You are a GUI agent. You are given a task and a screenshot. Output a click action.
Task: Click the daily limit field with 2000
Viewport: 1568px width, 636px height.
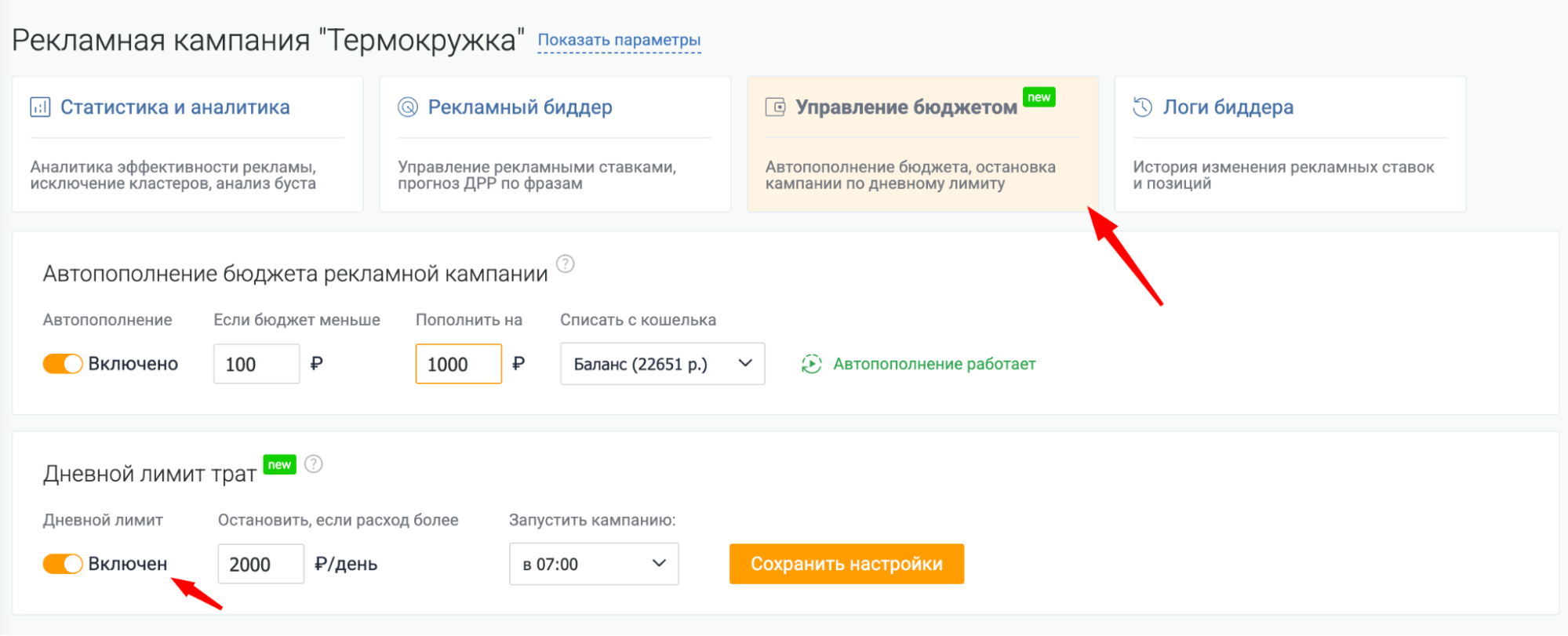click(261, 564)
